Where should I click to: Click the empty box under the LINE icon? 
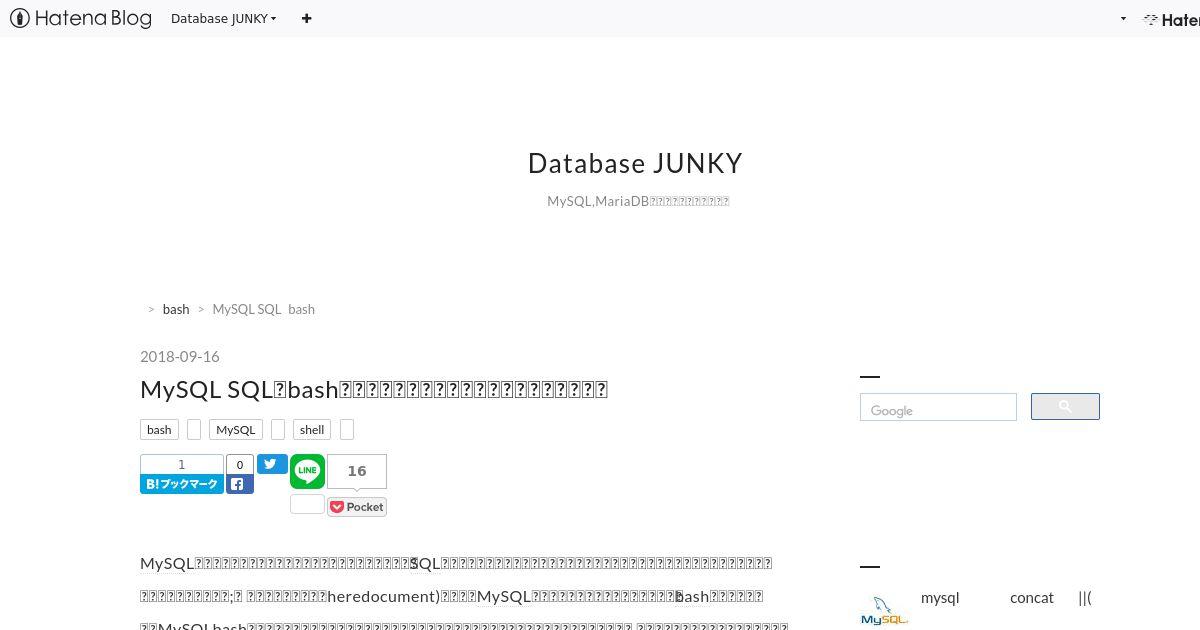pyautogui.click(x=307, y=504)
